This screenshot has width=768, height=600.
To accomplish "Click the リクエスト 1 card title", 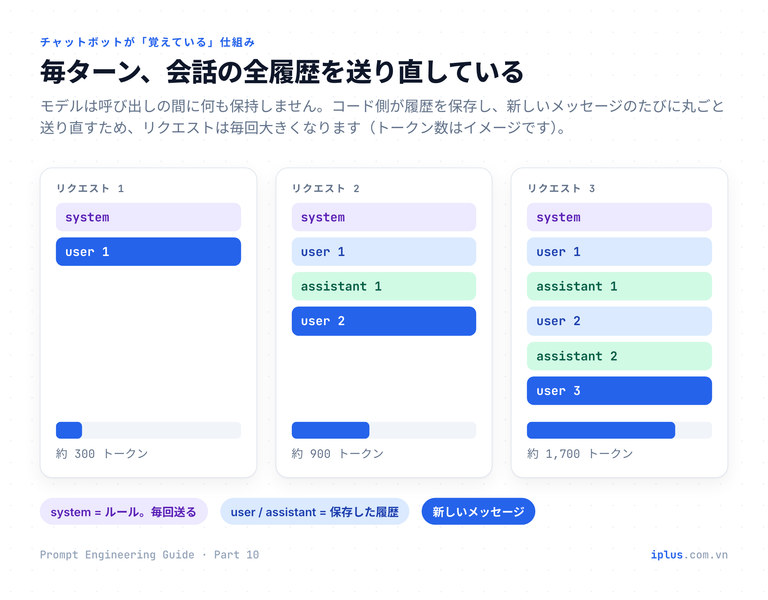I will tap(90, 189).
